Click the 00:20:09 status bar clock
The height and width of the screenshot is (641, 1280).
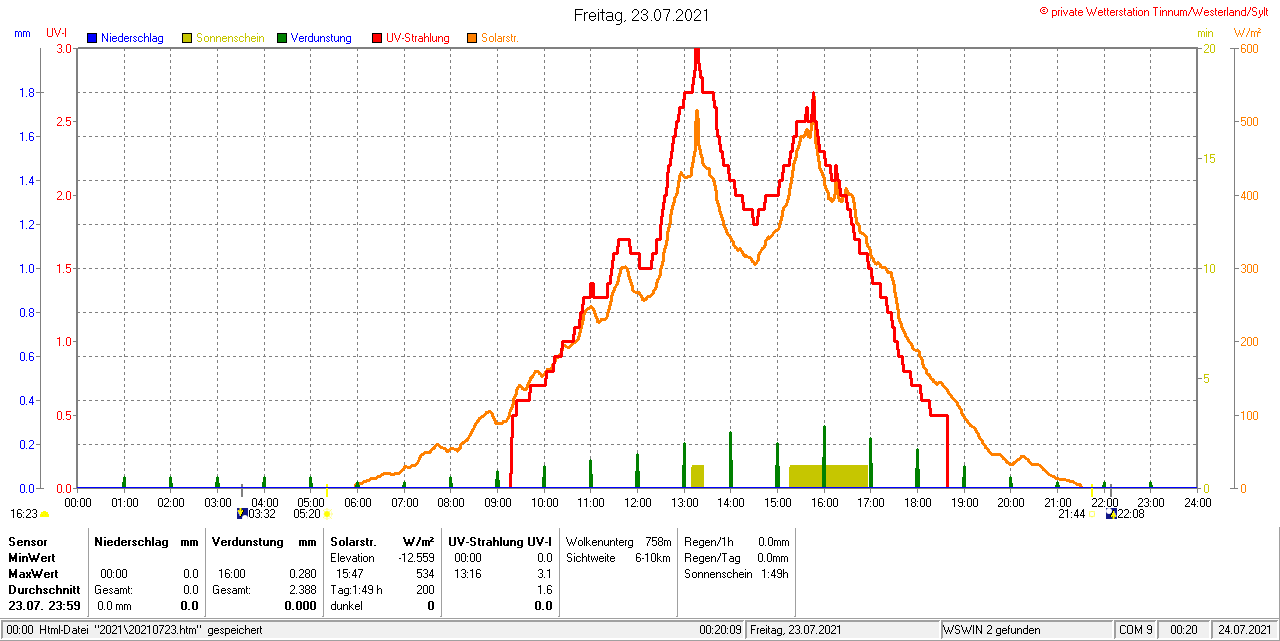click(719, 630)
